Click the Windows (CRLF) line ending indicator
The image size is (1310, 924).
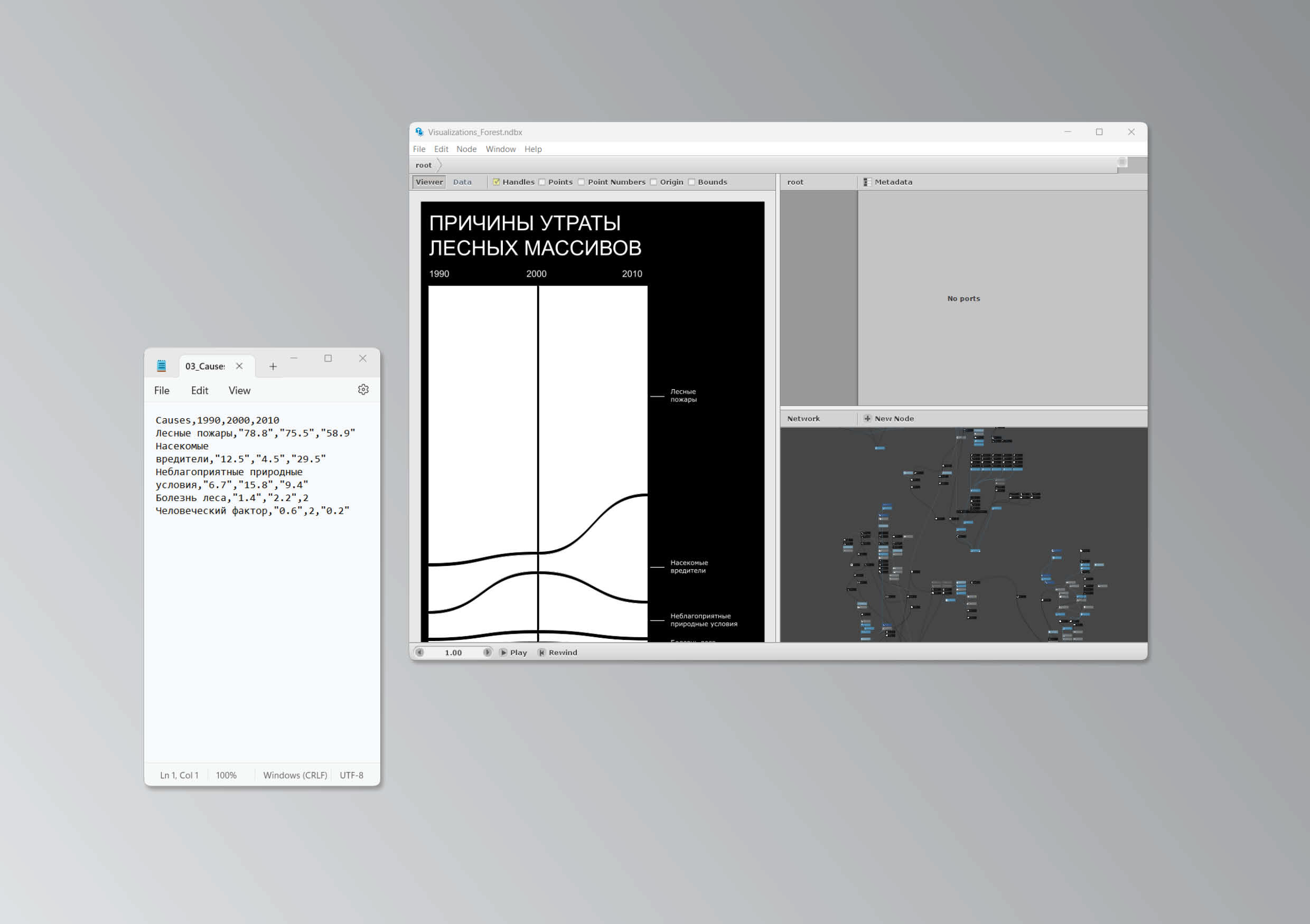point(295,775)
